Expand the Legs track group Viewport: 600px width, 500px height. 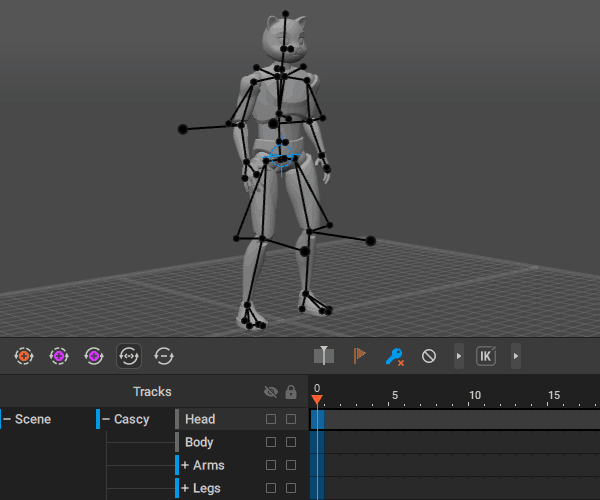click(185, 488)
